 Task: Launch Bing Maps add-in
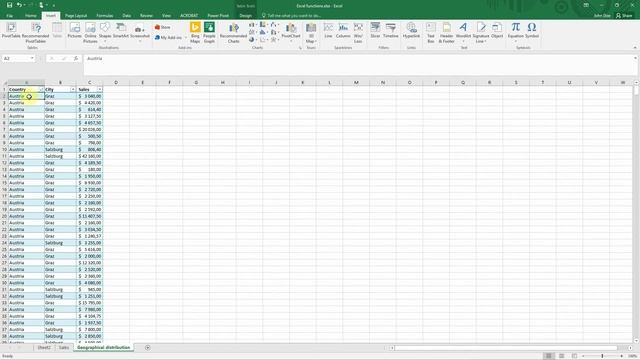(x=195, y=33)
